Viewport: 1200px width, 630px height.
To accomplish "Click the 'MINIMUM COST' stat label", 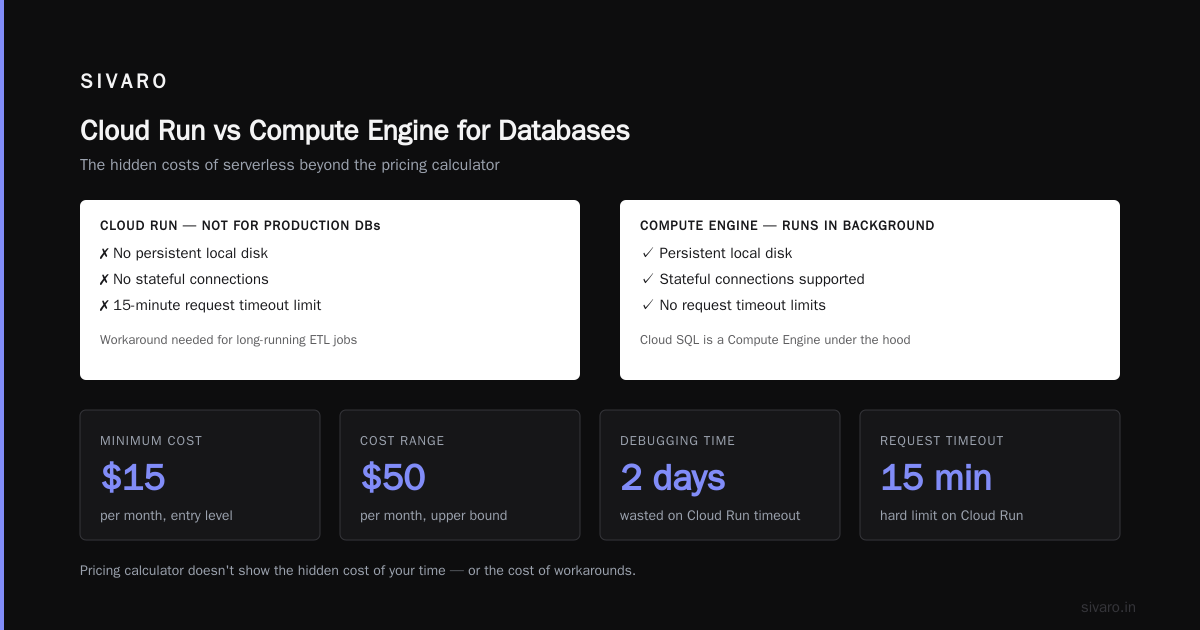I will point(151,441).
